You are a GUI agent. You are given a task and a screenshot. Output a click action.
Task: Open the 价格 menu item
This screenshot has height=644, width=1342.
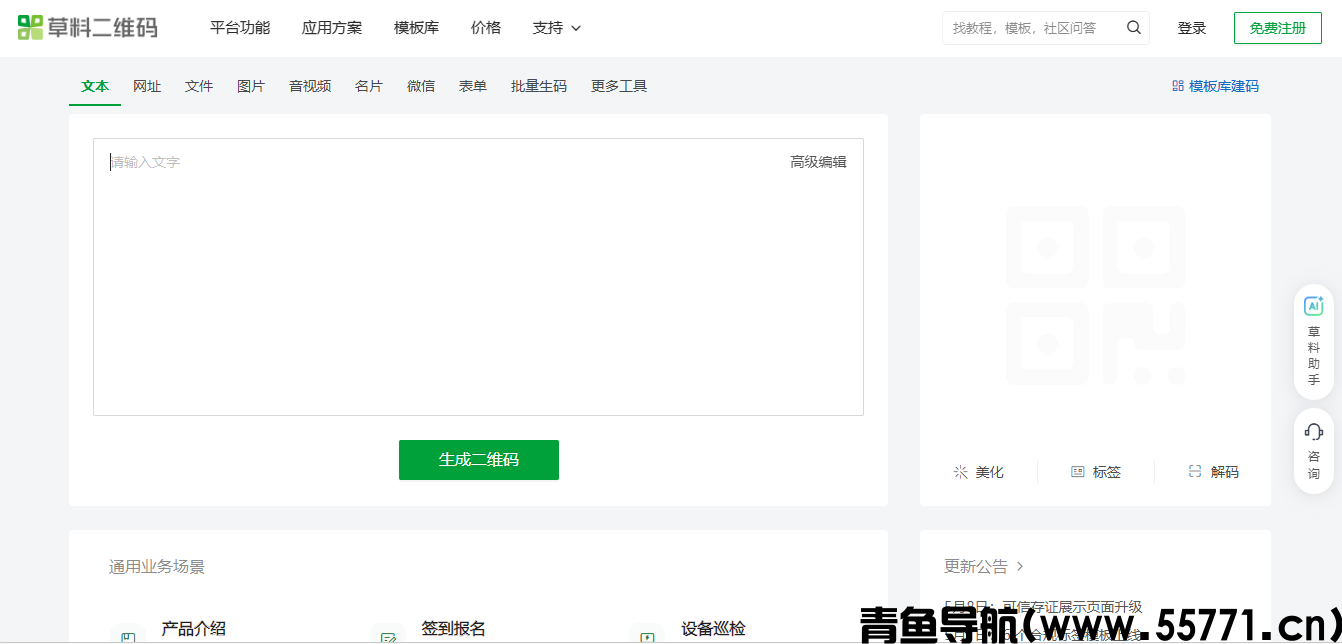point(486,28)
